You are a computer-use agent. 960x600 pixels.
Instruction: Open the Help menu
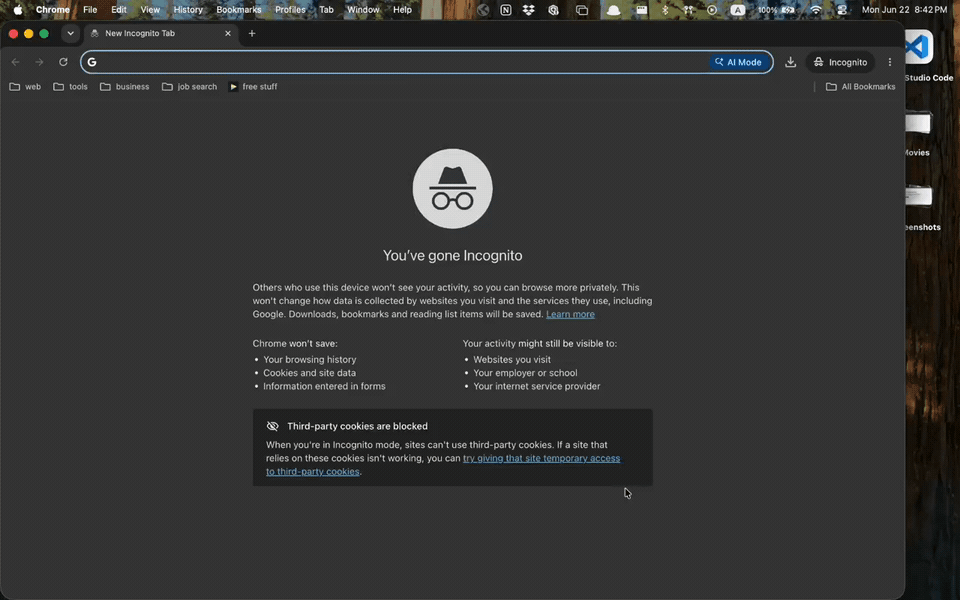pos(402,10)
